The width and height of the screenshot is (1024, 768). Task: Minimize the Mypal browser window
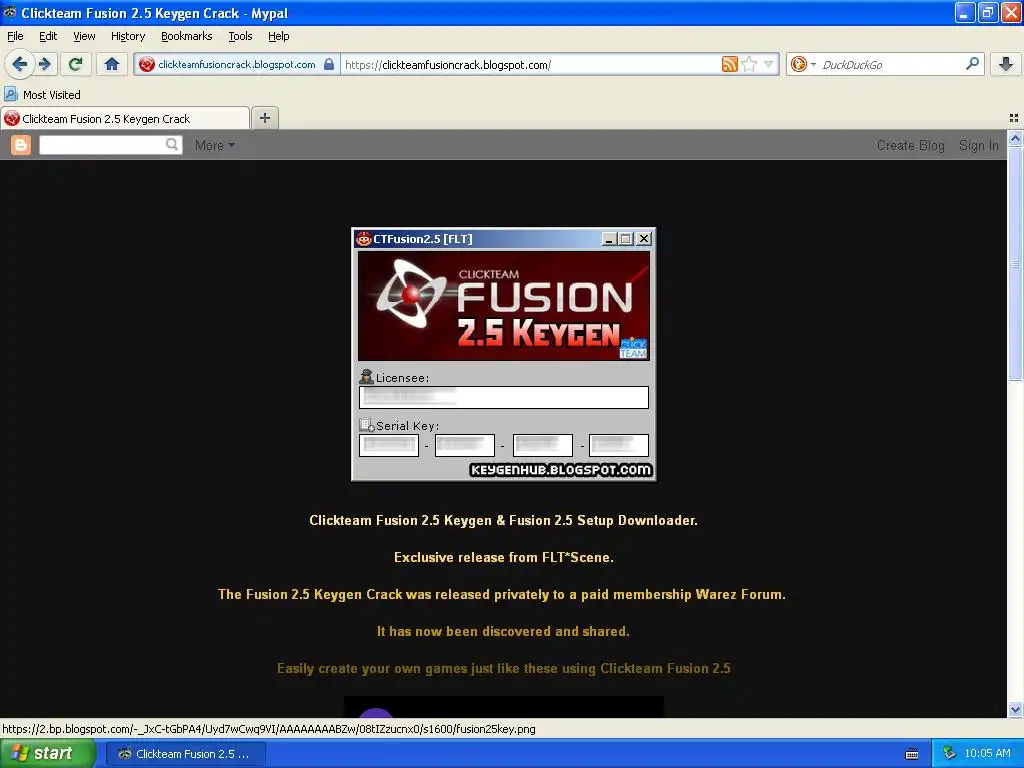[965, 12]
